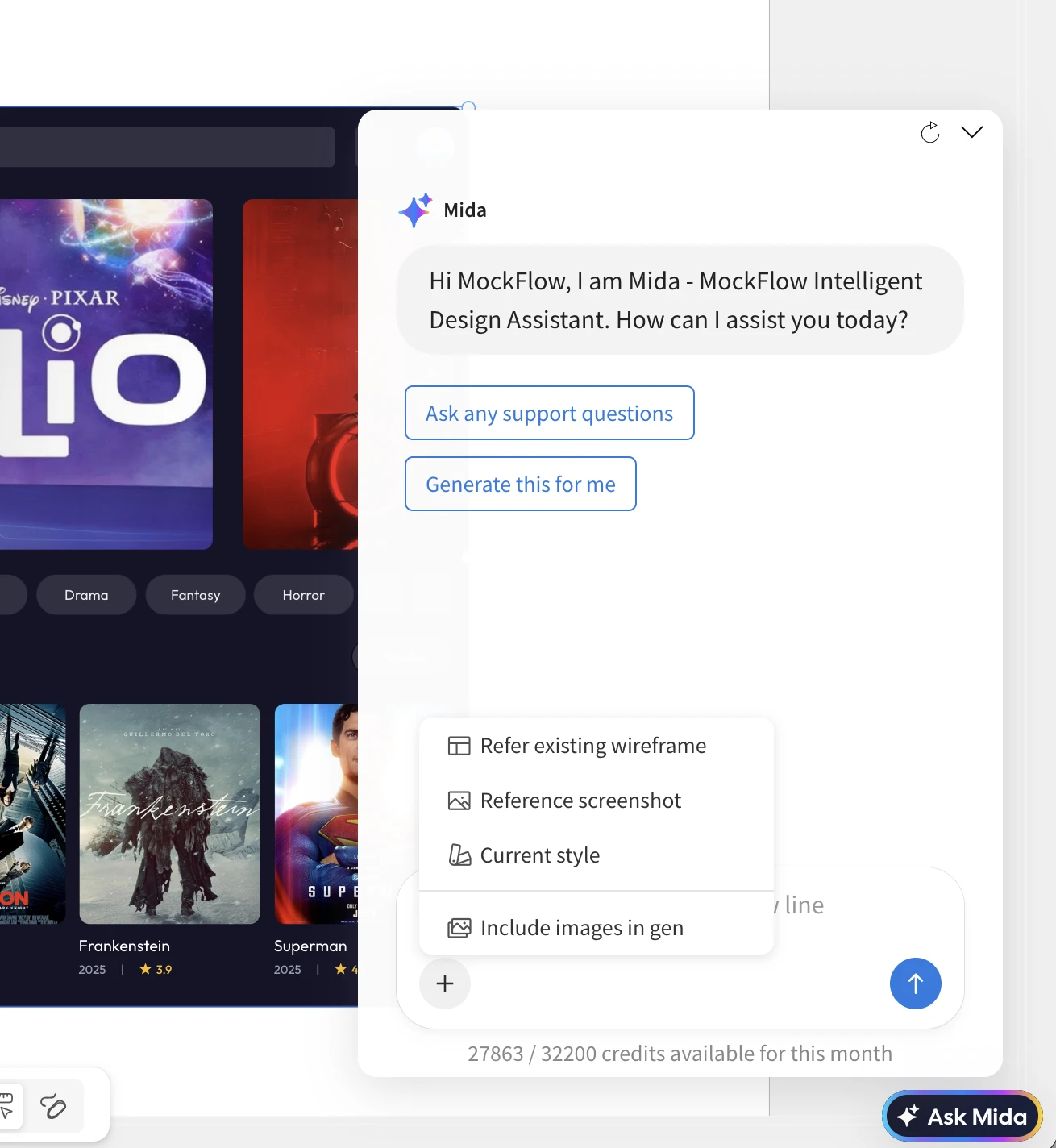Click the refresh chat icon
The height and width of the screenshot is (1148, 1056).
(930, 132)
